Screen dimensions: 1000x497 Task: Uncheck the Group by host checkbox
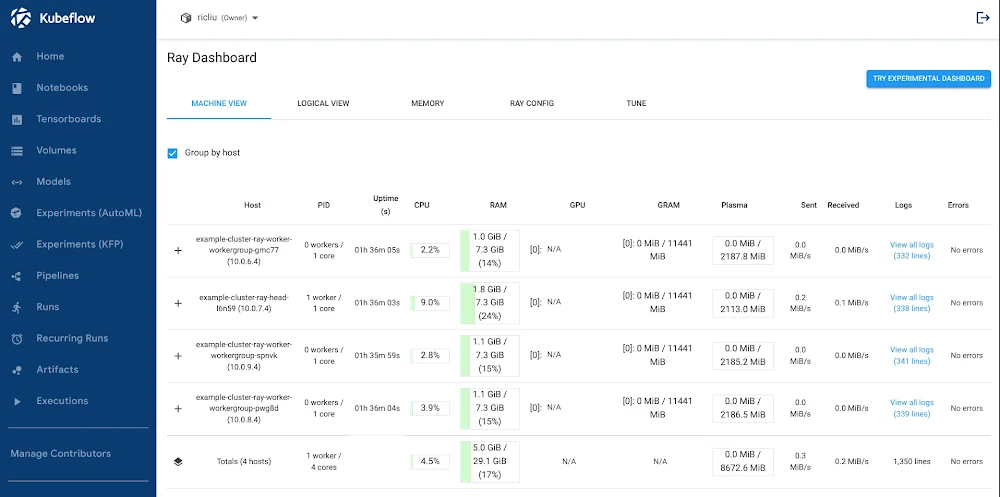[x=173, y=153]
